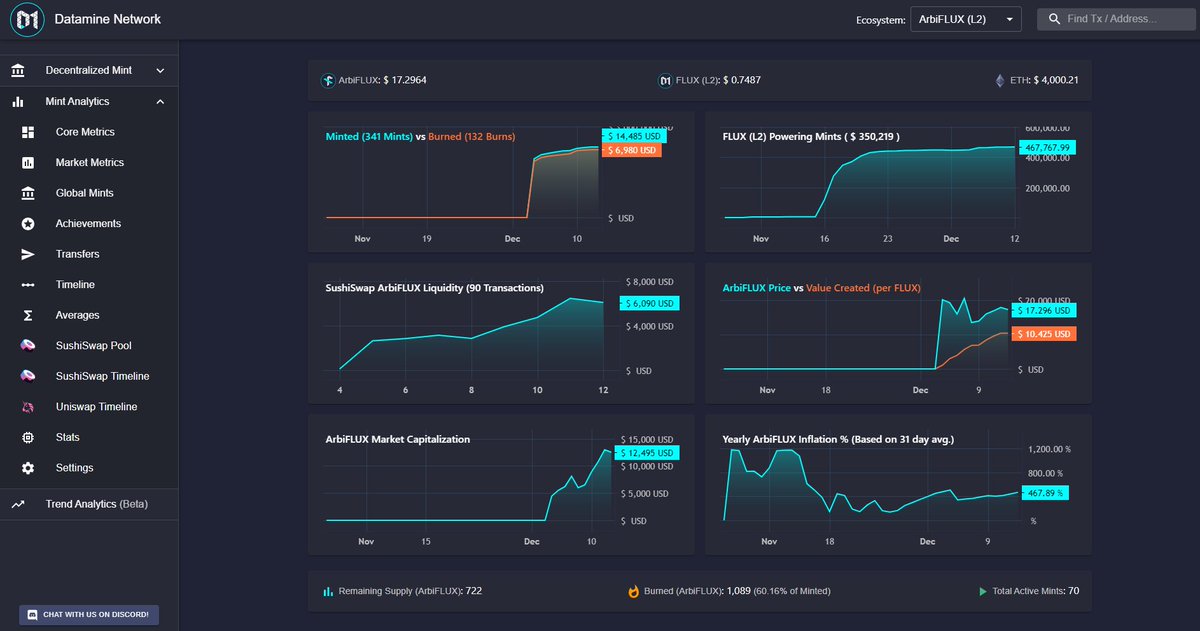
Task: Open the Averages page
Action: click(78, 315)
